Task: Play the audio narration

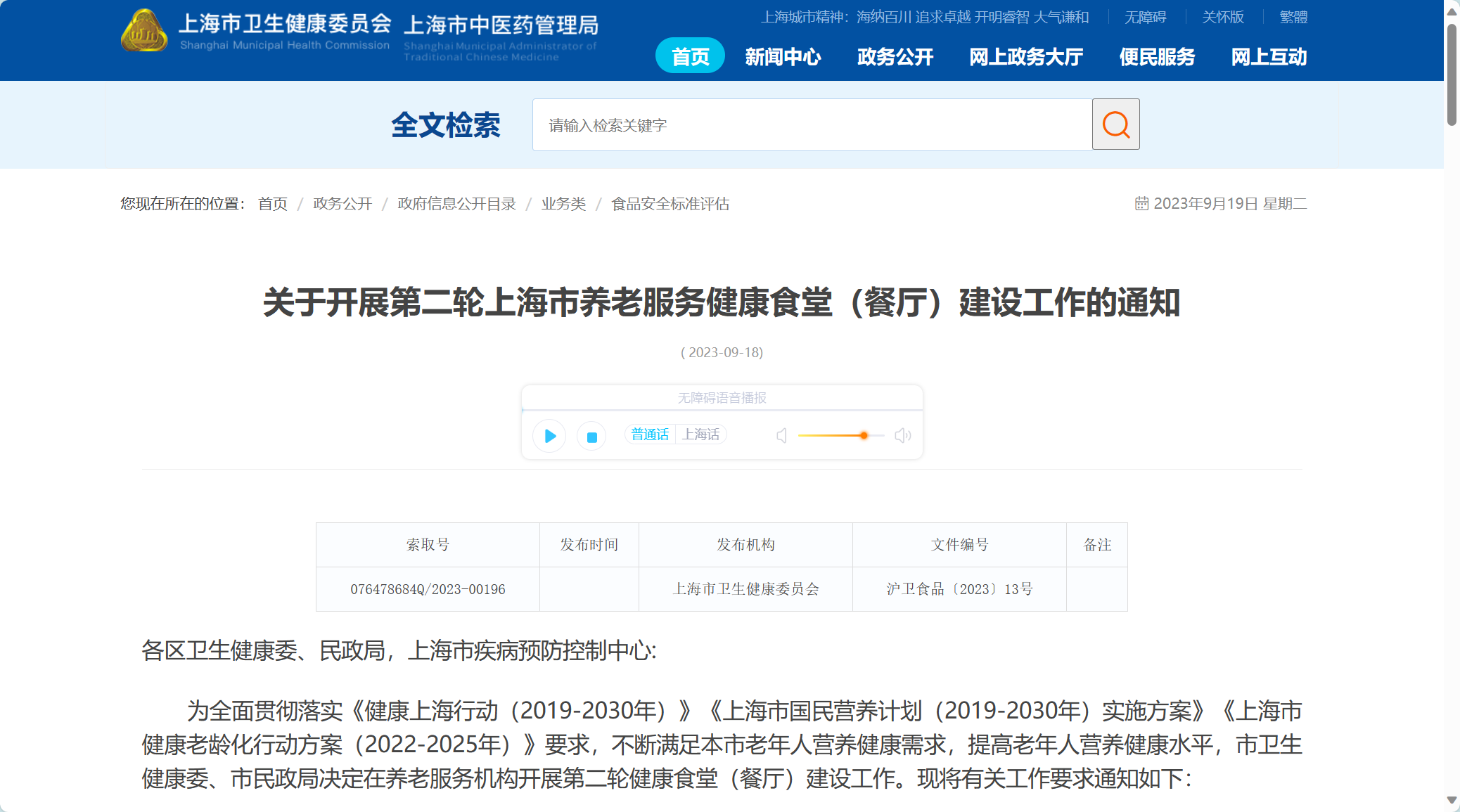Action: 550,436
